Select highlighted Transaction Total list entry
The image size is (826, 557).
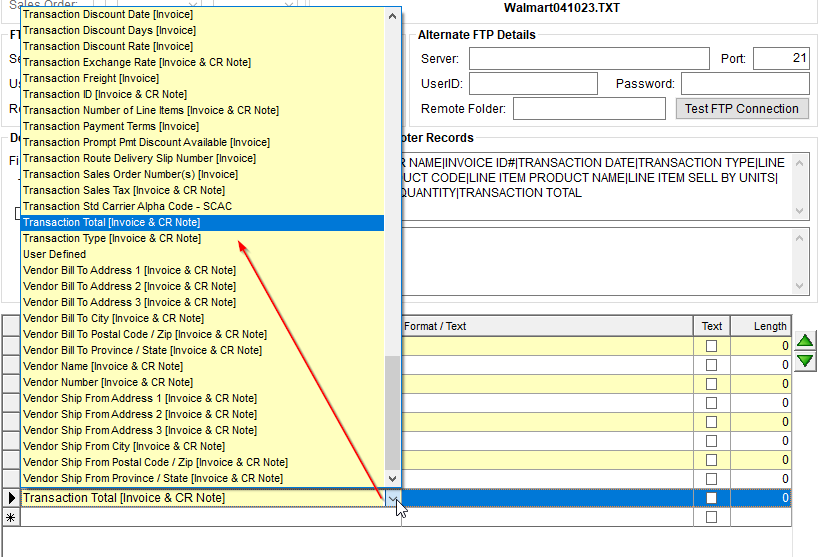click(202, 222)
